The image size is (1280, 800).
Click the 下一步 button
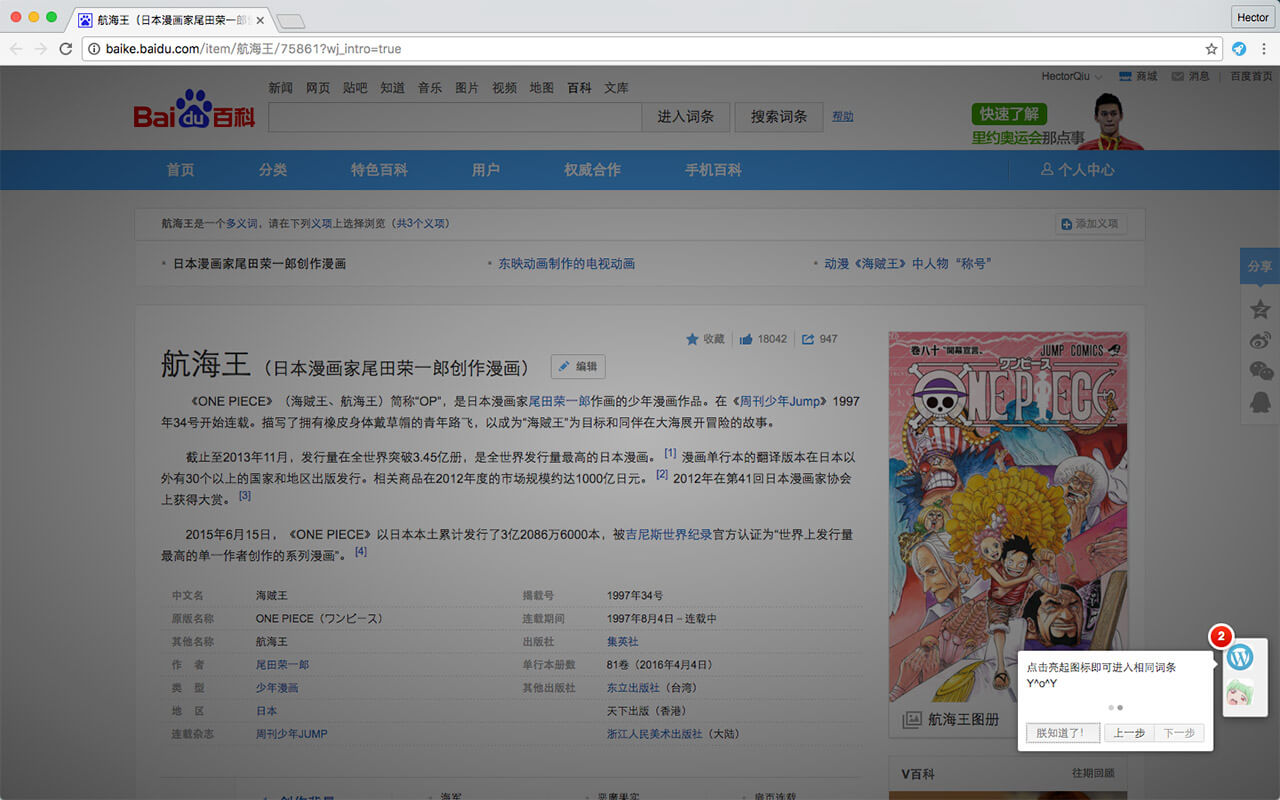(1179, 733)
